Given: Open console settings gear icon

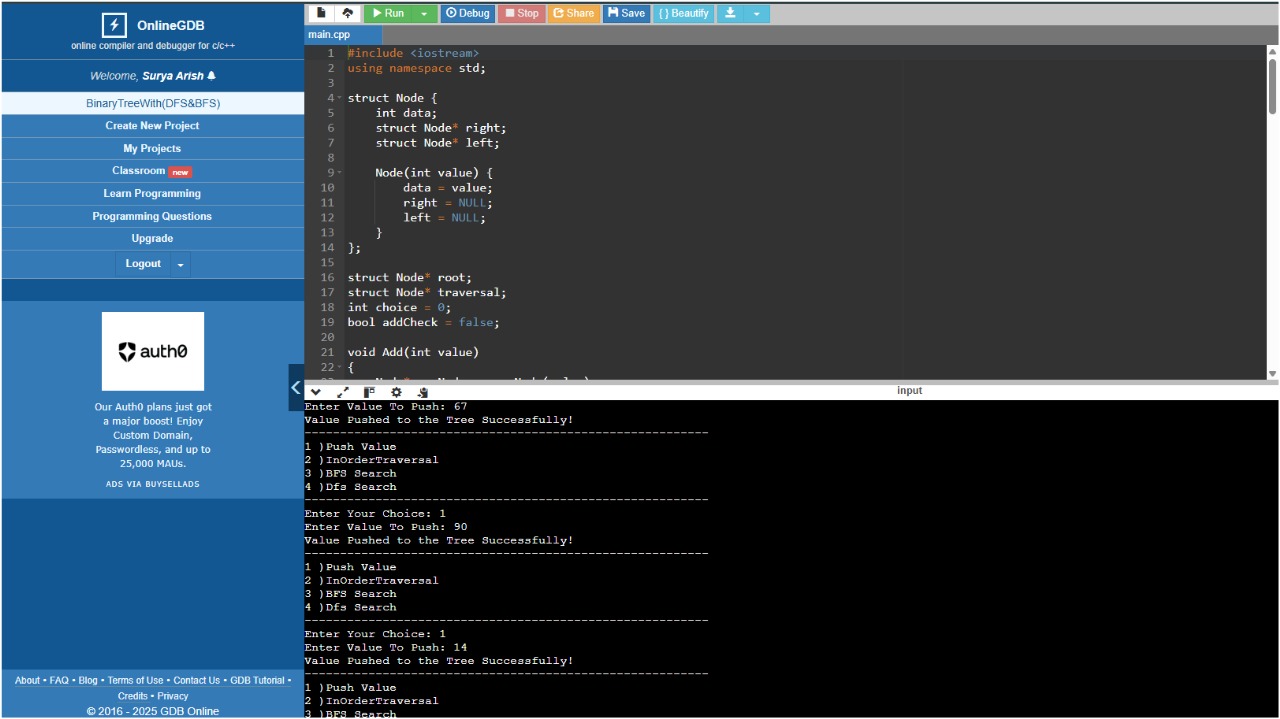Looking at the screenshot, I should click(396, 392).
